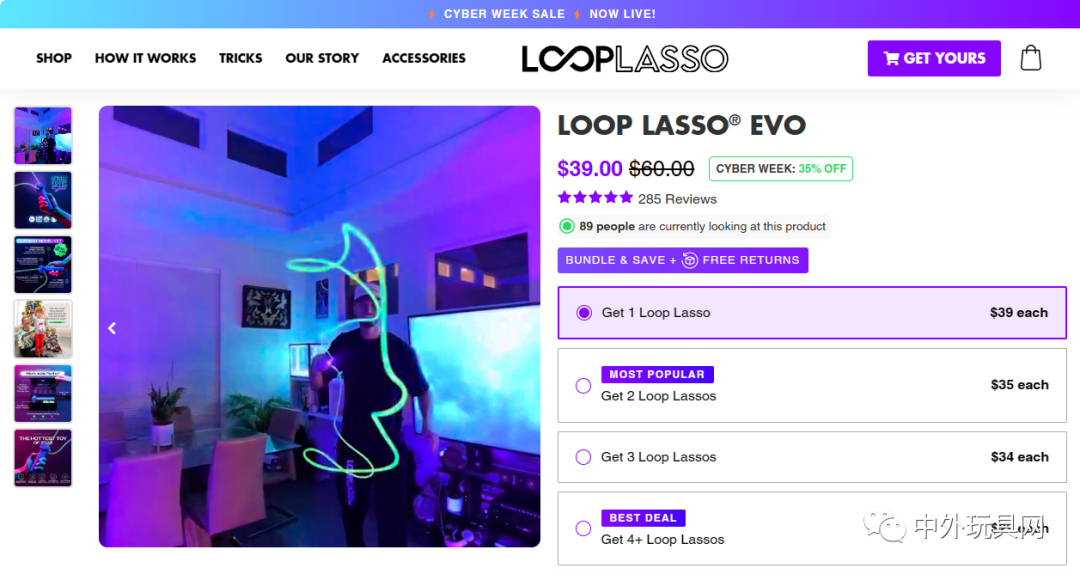1080x574 pixels.
Task: Select the first product thumbnail
Action: click(x=43, y=135)
